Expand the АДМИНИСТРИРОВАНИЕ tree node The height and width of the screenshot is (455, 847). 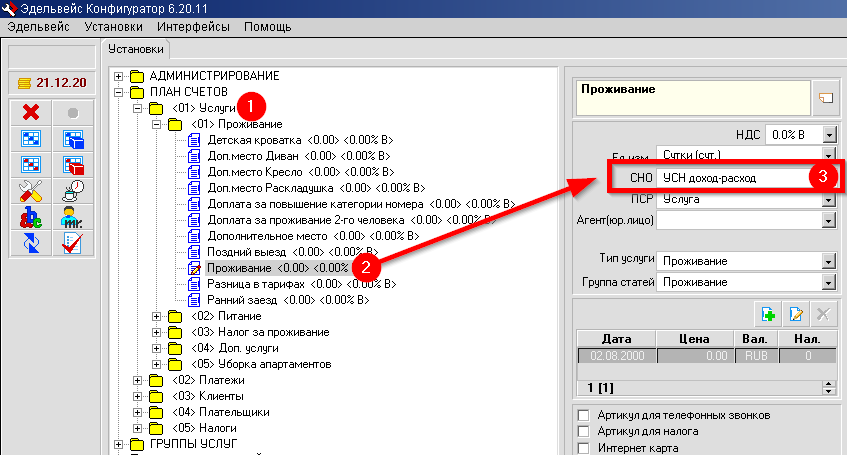point(120,76)
